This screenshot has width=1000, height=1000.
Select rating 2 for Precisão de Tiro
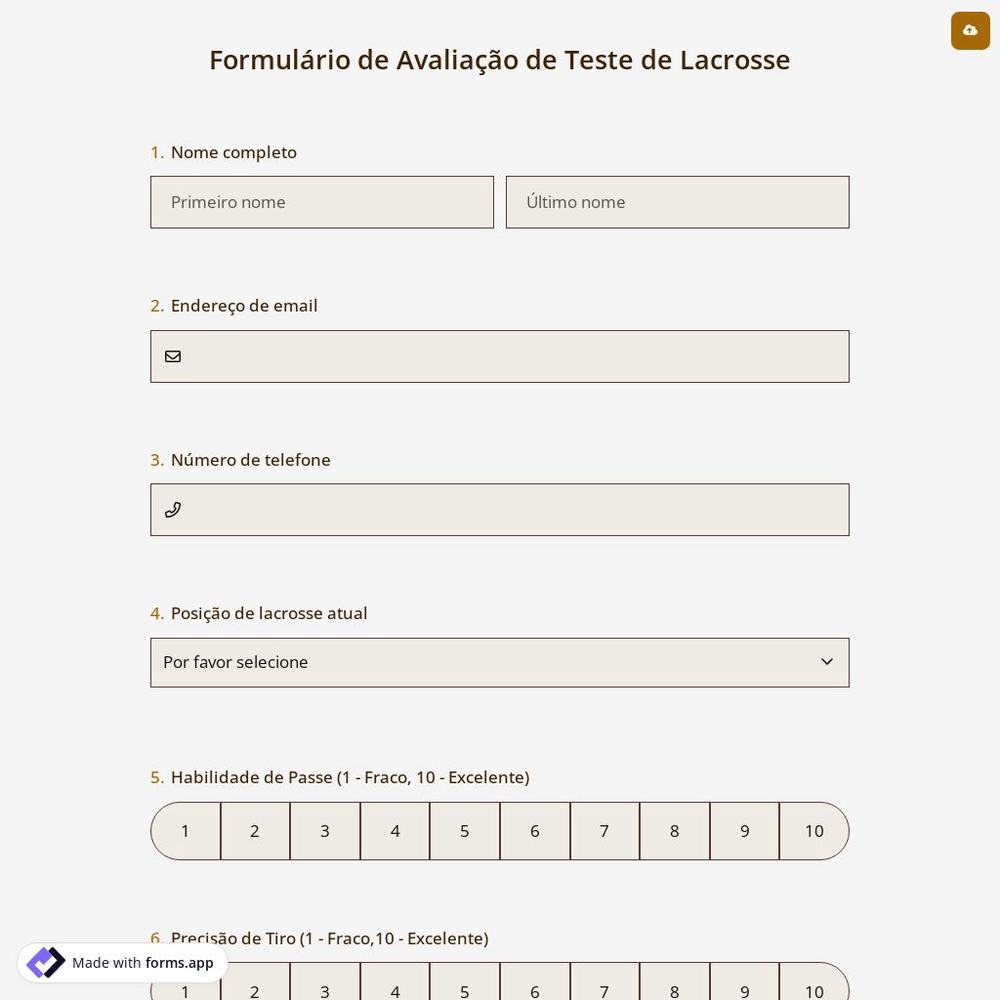255,991
